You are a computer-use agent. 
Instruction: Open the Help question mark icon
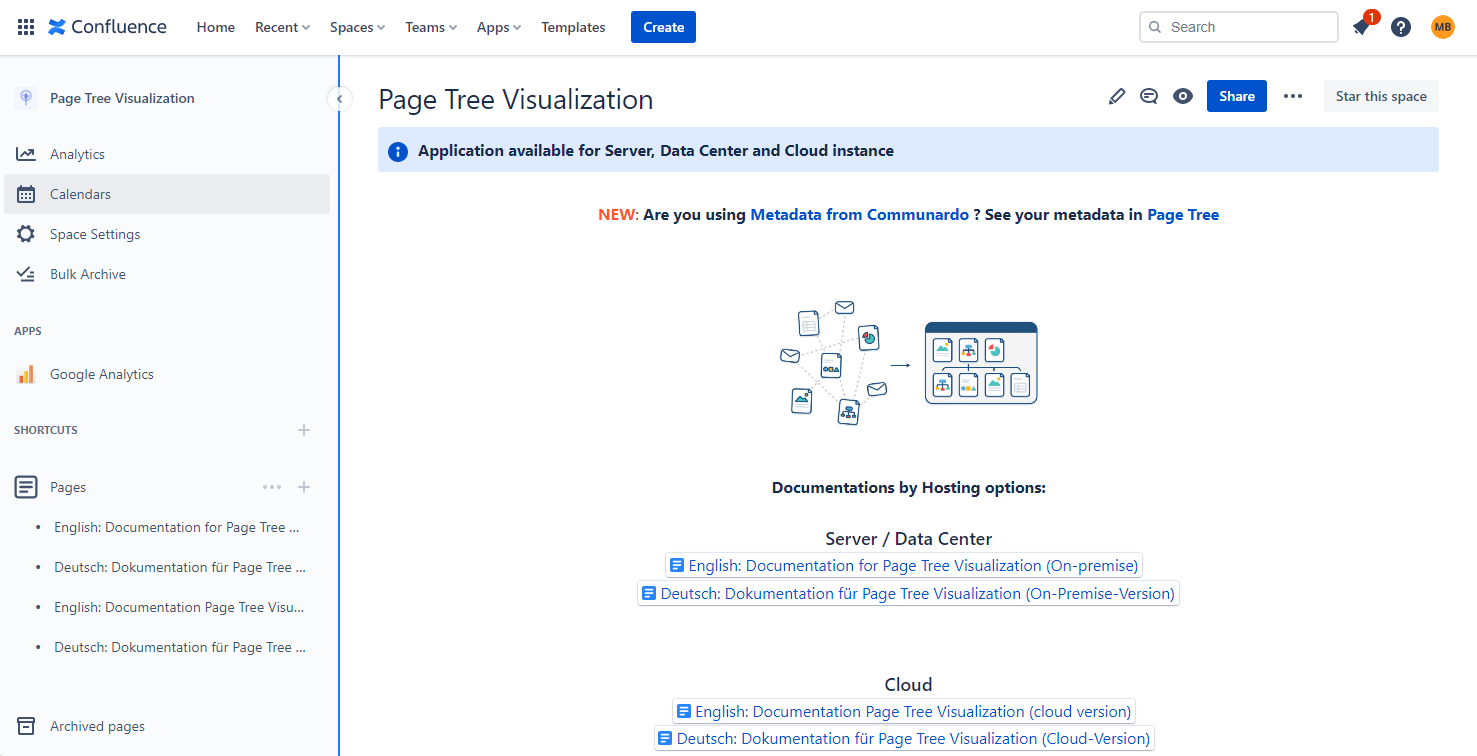[1401, 27]
